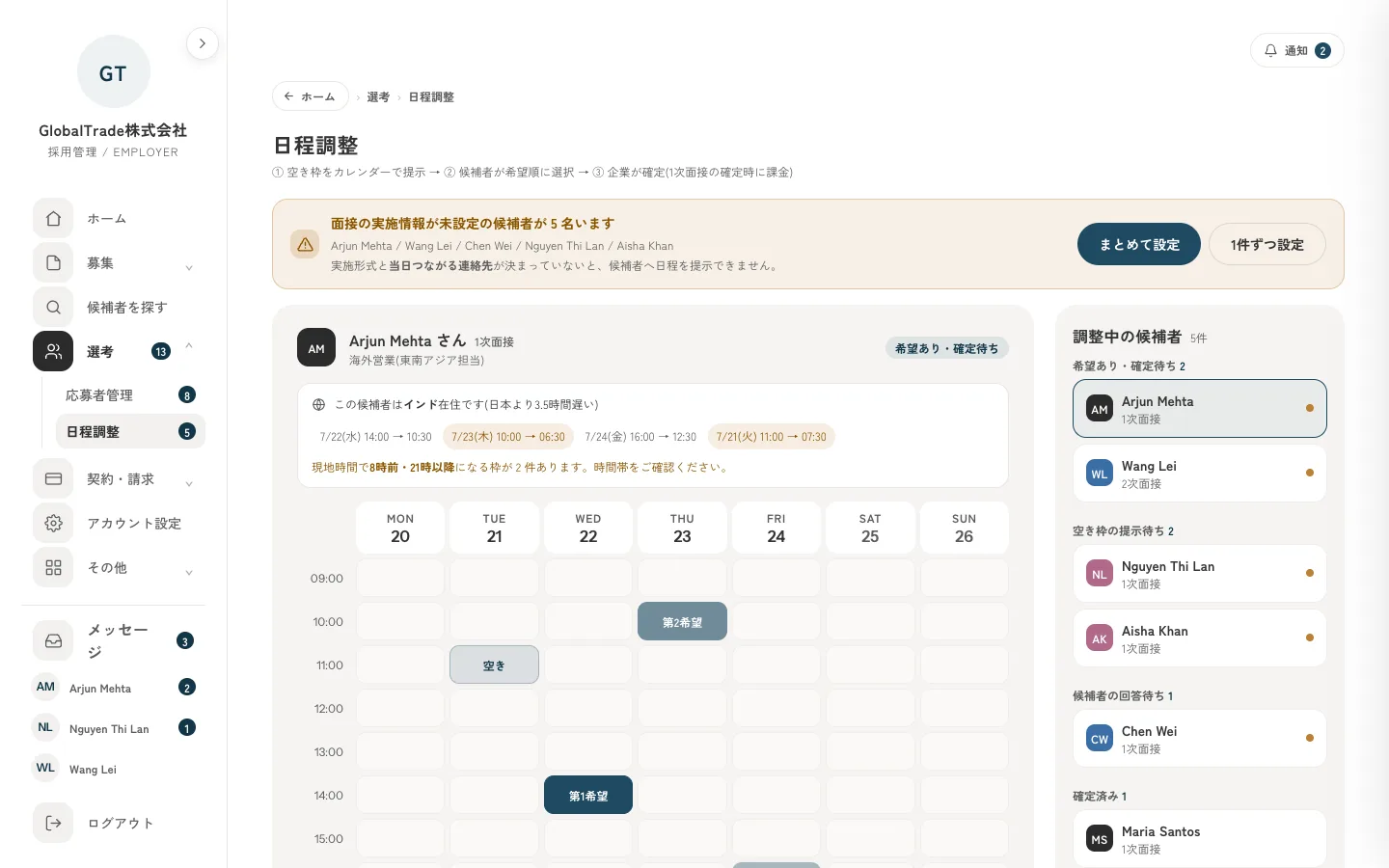Go back via the ホーム breadcrumb button
Viewport: 1389px width, 868px height.
click(311, 96)
